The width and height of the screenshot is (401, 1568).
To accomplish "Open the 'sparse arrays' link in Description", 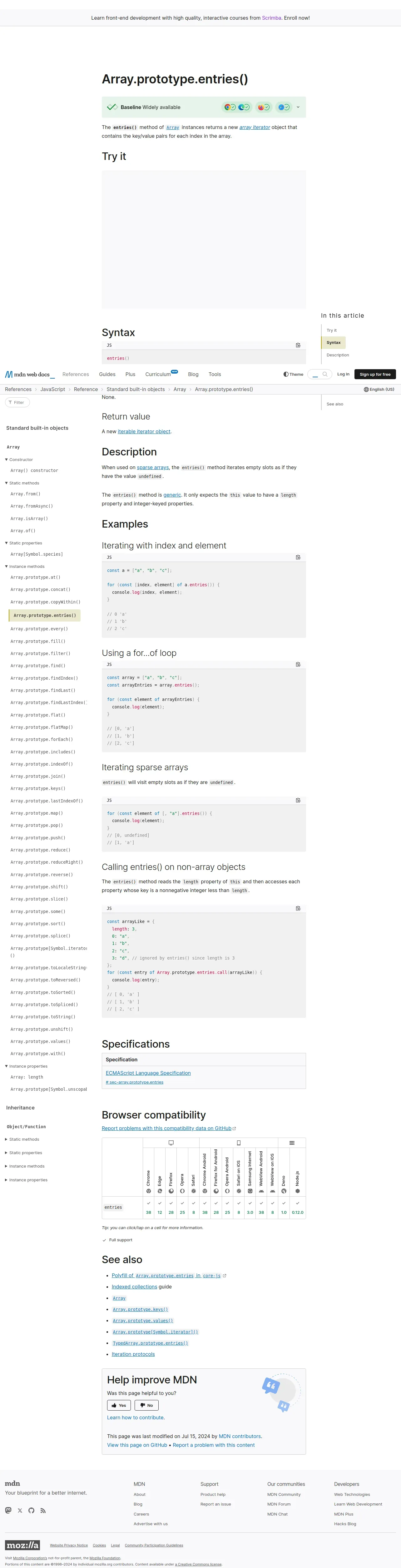I will (x=153, y=468).
